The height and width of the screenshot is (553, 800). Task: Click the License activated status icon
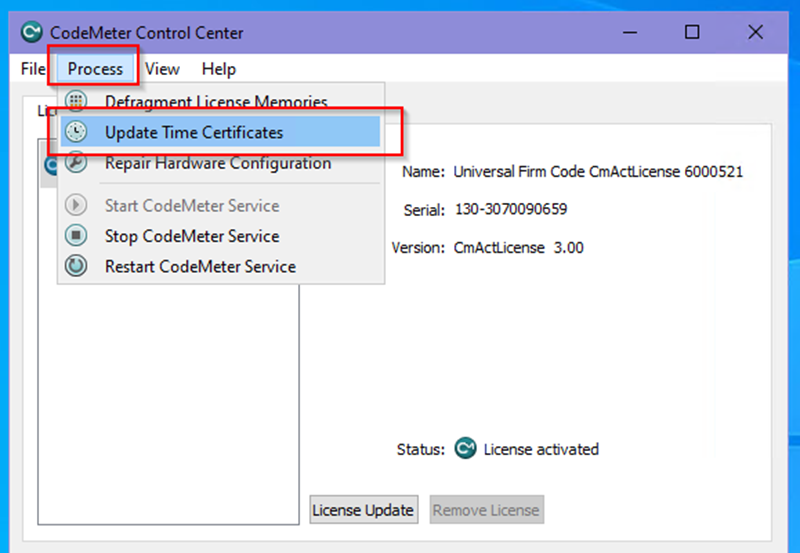point(464,449)
